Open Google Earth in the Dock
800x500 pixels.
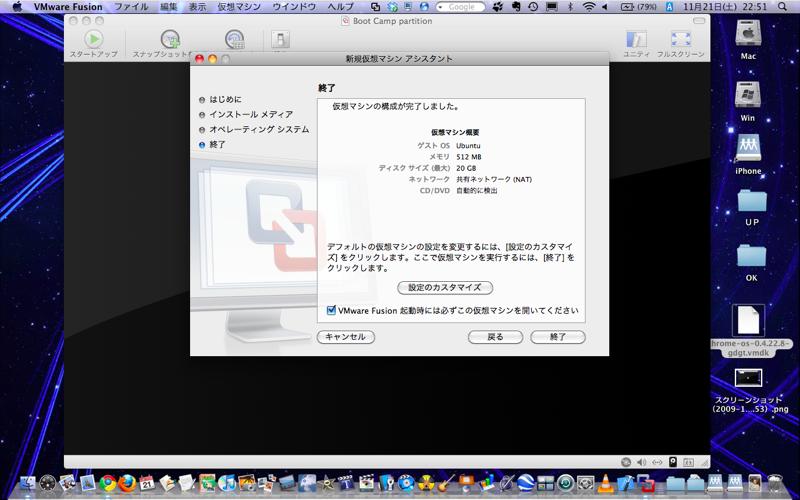[526, 483]
